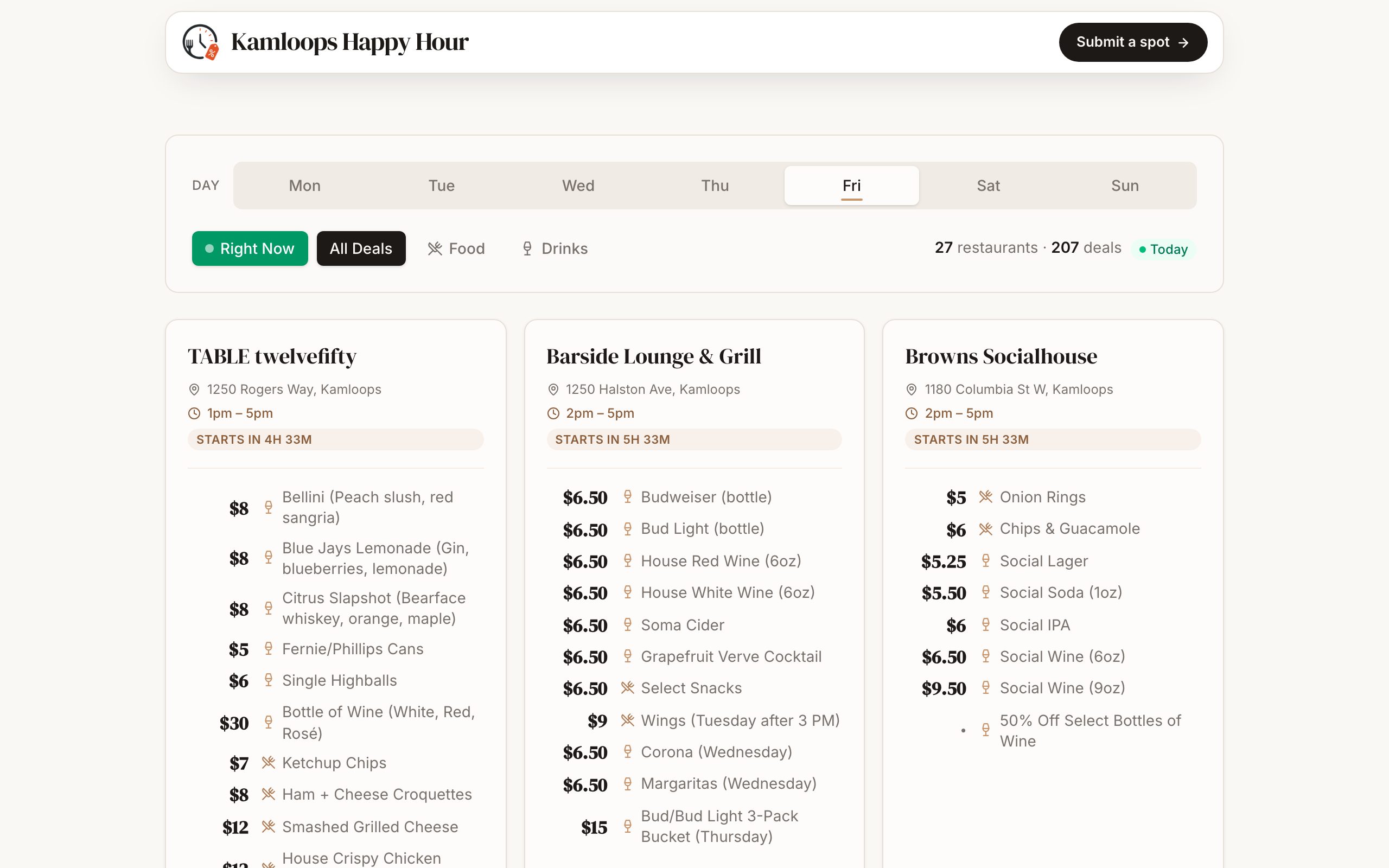Click the $30 price for Bottle of Wine
Viewport: 1389px width, 868px height.
234,723
